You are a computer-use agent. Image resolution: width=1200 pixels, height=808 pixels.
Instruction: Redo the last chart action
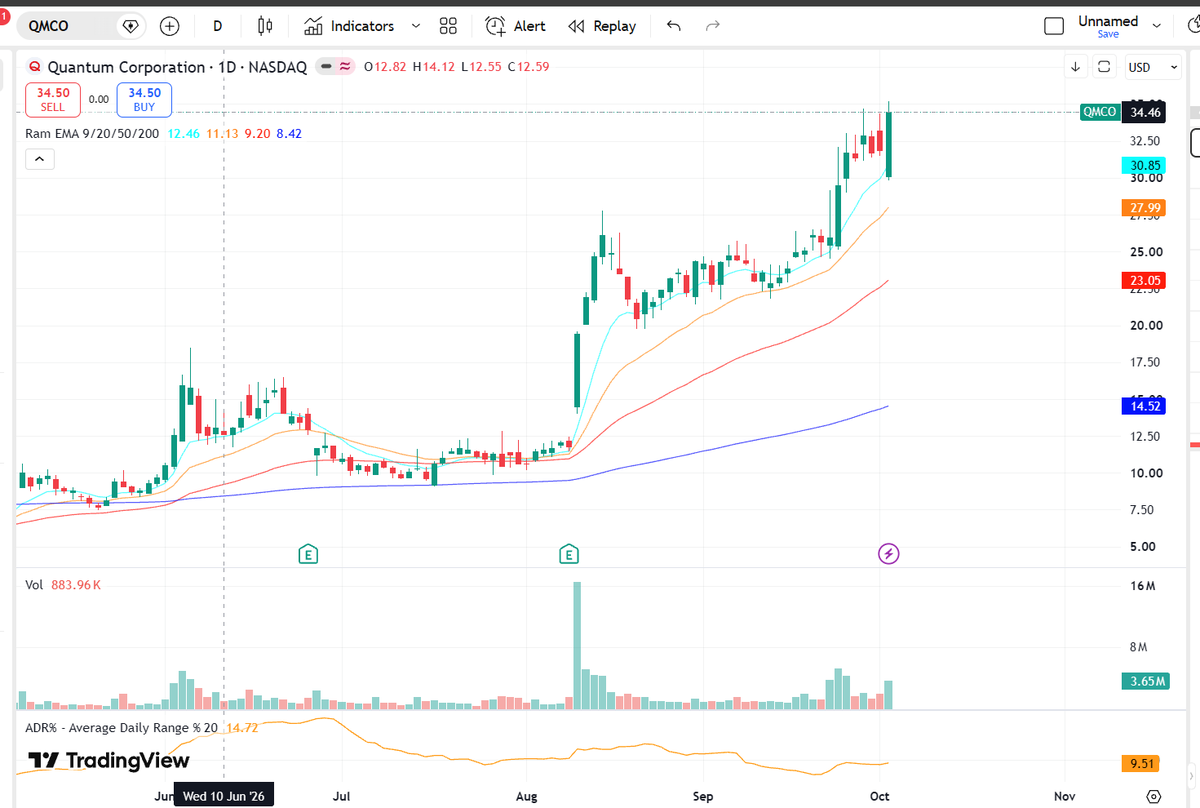(x=712, y=26)
